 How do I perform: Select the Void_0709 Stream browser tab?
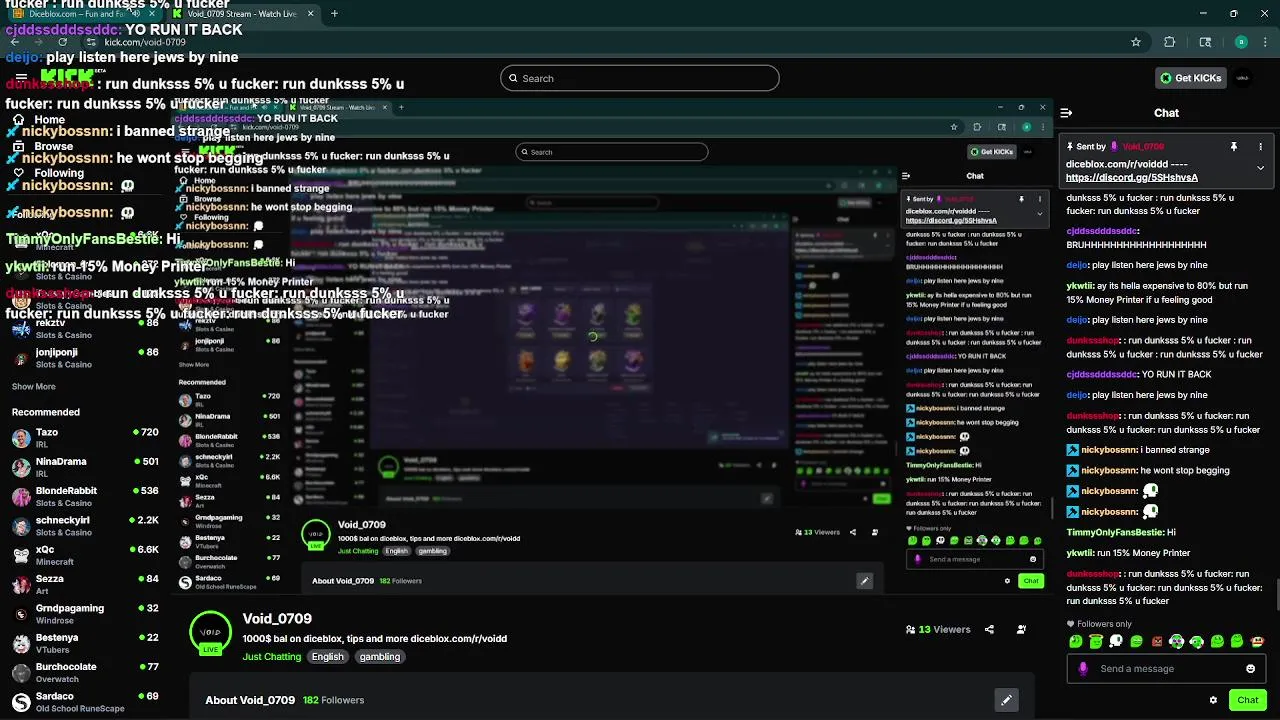244,14
